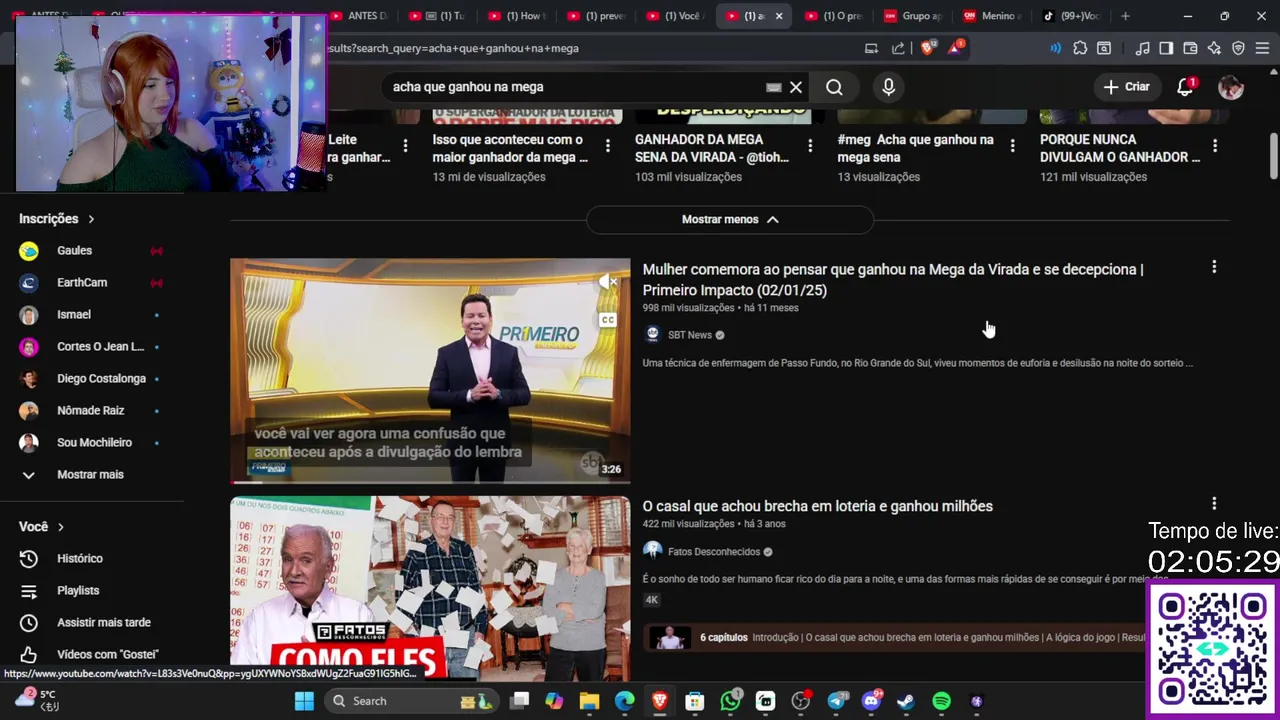This screenshot has height=720, width=1280.
Task: Open browser extensions puzzle icon
Action: pos(1080,48)
